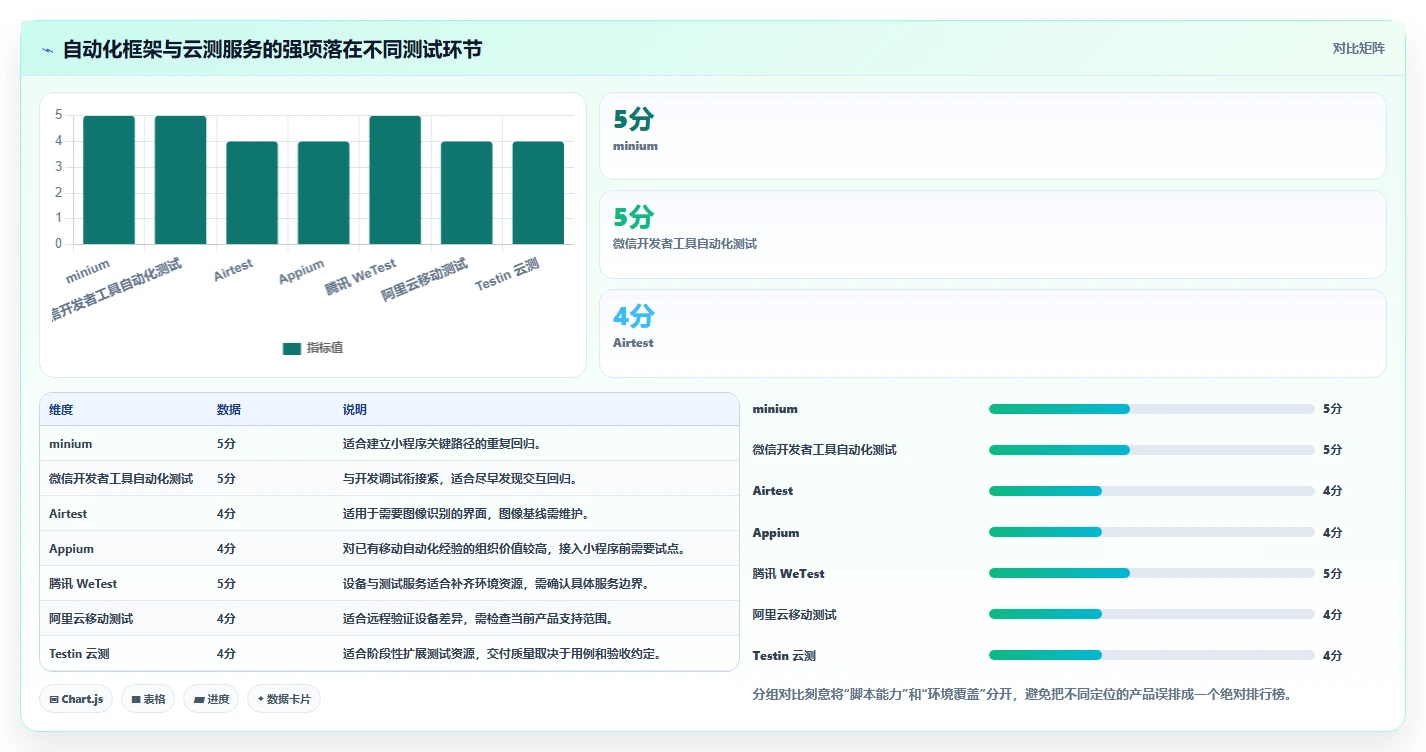Image resolution: width=1426 pixels, height=752 pixels.
Task: Click the Appium cell in the table
Action: coord(71,549)
